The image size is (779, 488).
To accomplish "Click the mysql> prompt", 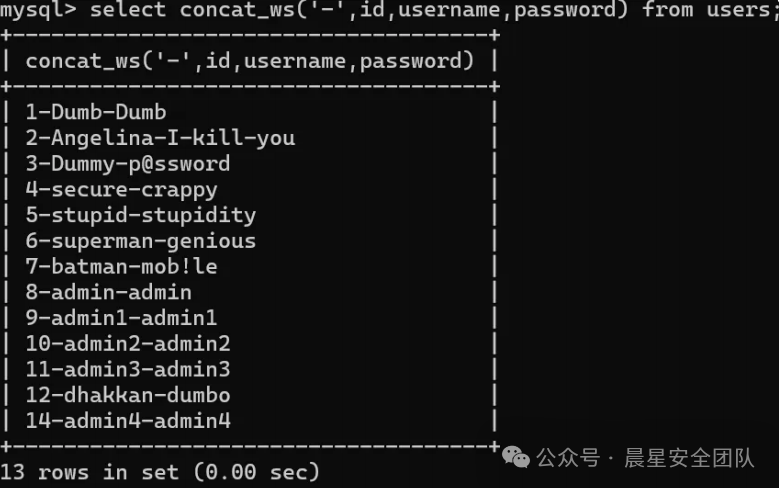I will click(x=39, y=10).
